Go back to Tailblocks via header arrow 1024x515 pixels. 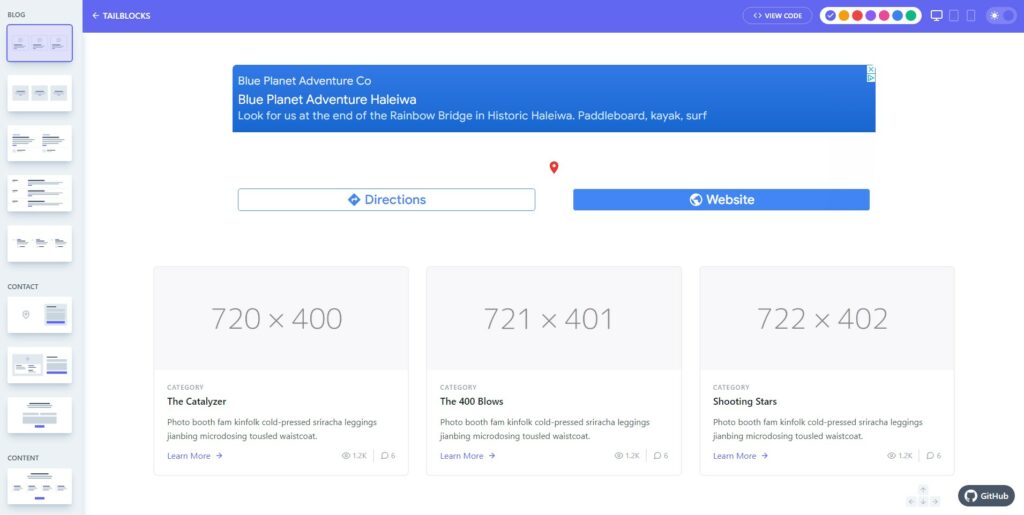pos(121,16)
